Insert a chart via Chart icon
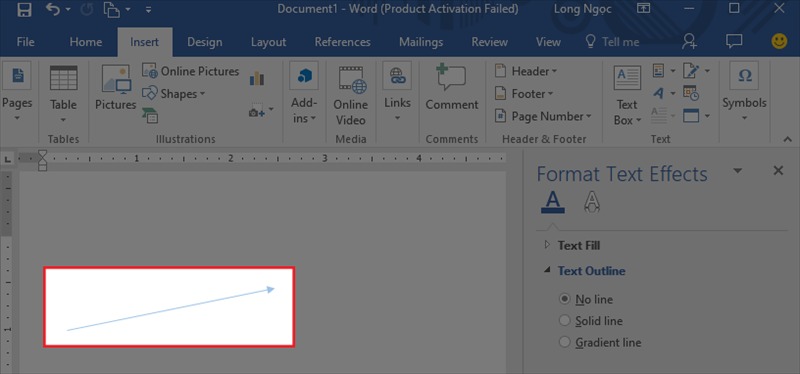The image size is (800, 374). [257, 78]
